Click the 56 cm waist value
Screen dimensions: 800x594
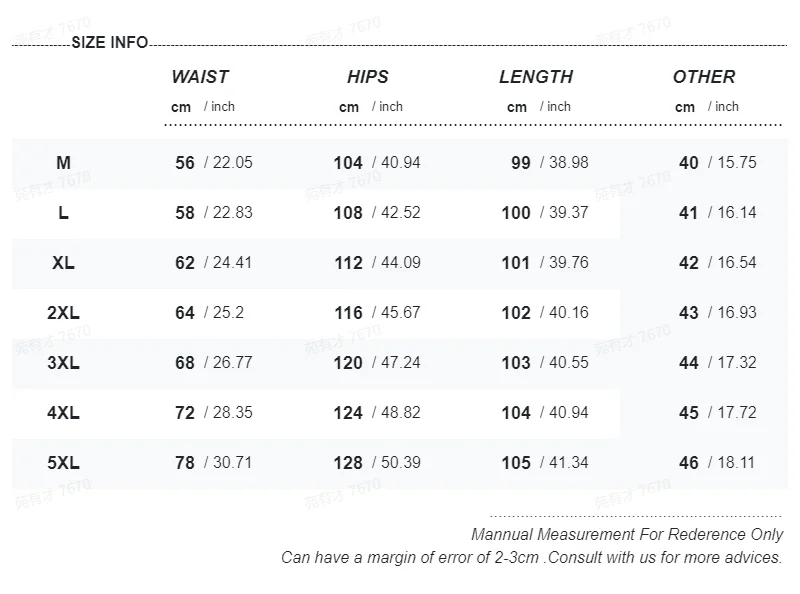click(185, 163)
